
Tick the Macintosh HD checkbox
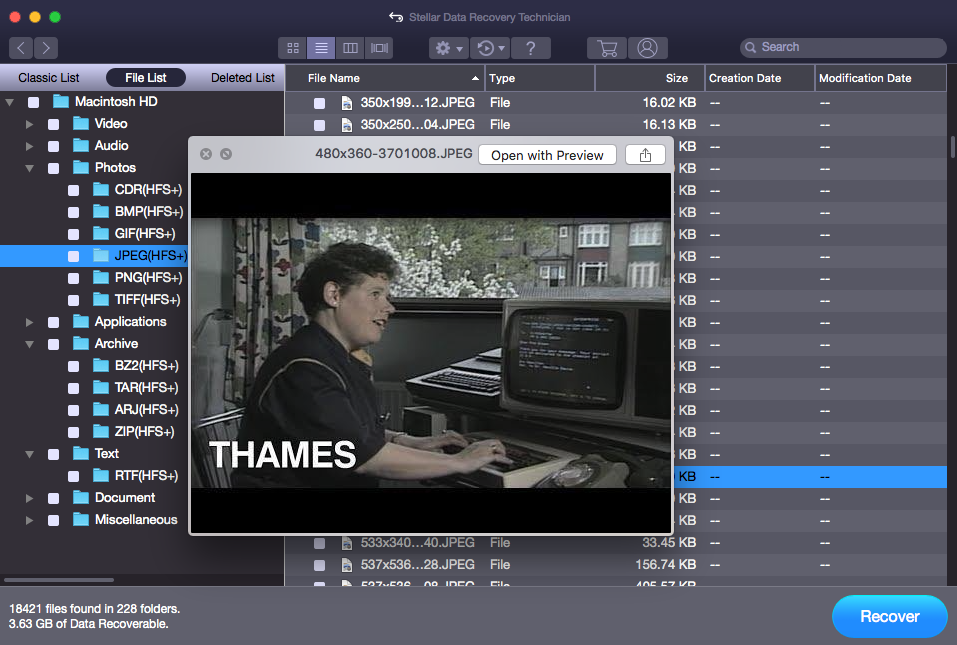point(34,103)
